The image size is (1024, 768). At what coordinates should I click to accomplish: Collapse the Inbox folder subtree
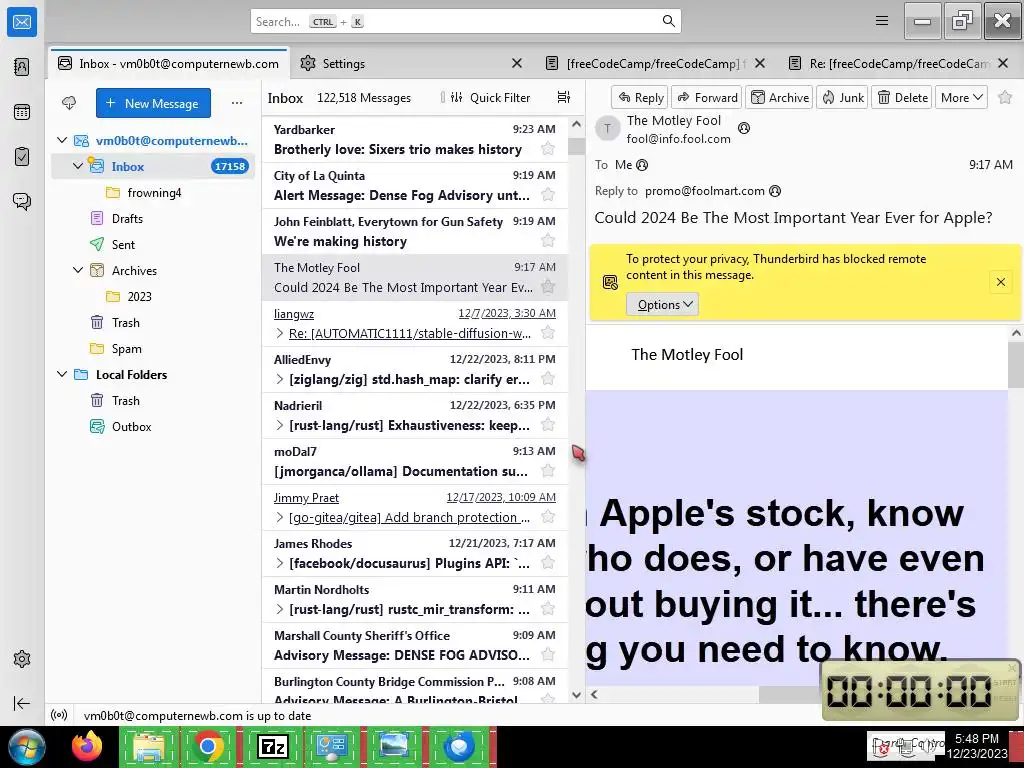click(78, 167)
